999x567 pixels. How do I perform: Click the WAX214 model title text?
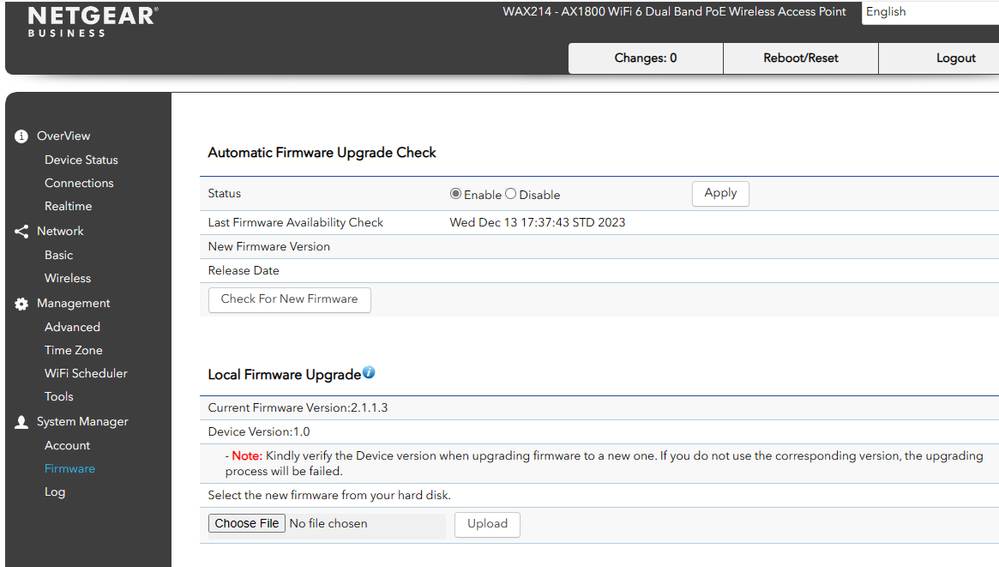point(674,11)
